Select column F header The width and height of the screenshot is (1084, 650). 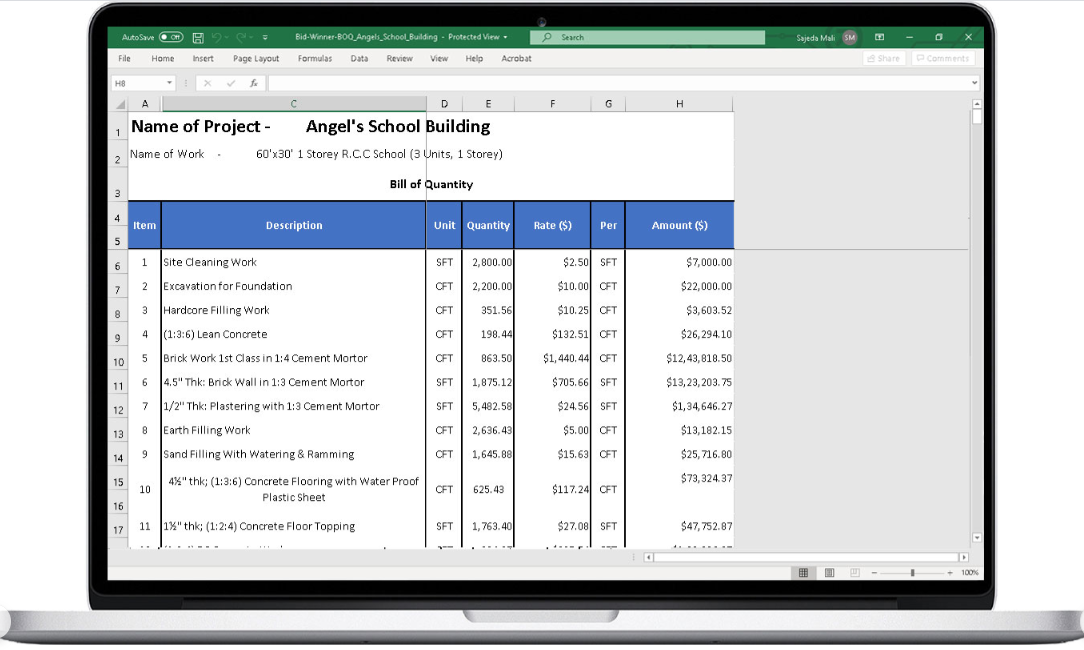click(552, 104)
